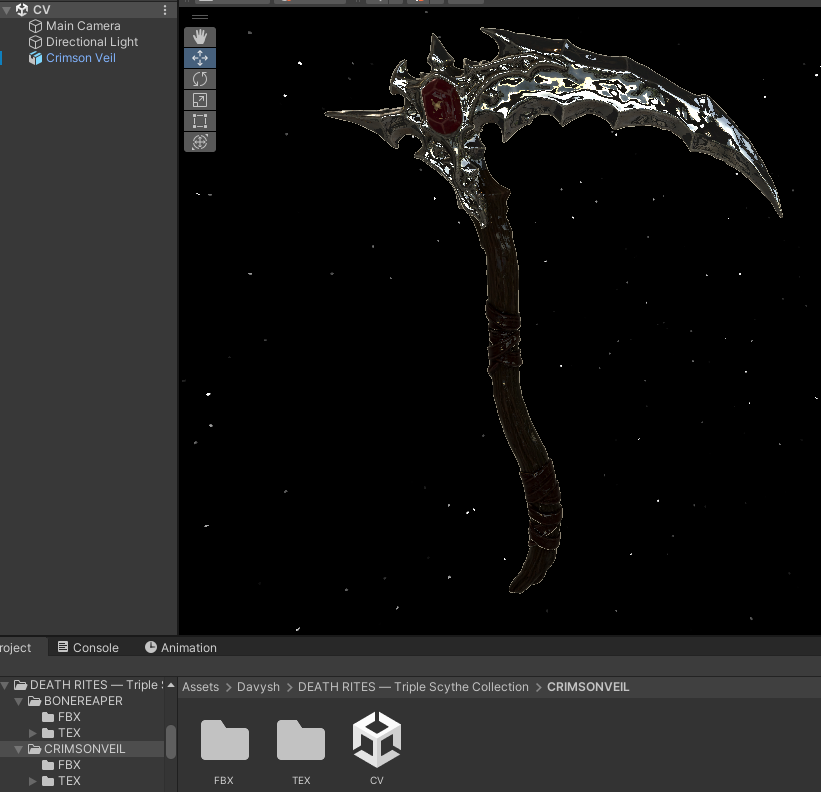
Task: Click the Animation tab clock icon
Action: (151, 647)
